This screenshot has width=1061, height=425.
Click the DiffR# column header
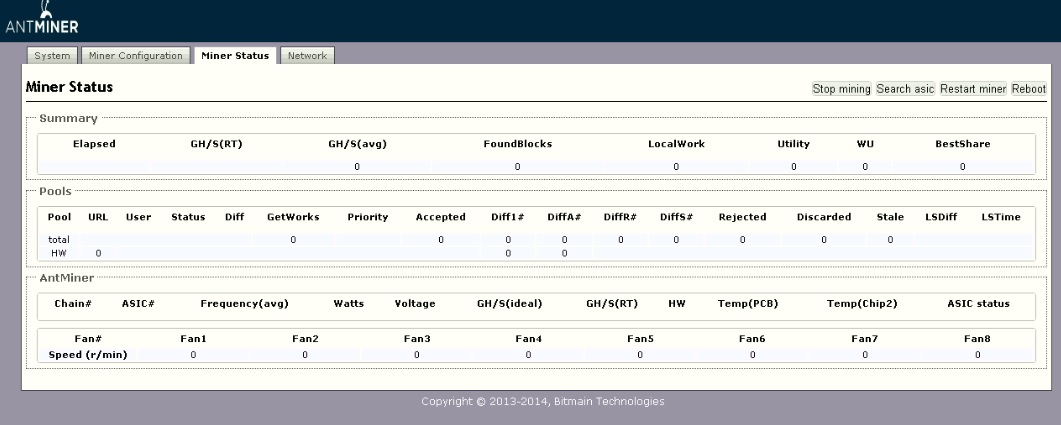[x=620, y=217]
